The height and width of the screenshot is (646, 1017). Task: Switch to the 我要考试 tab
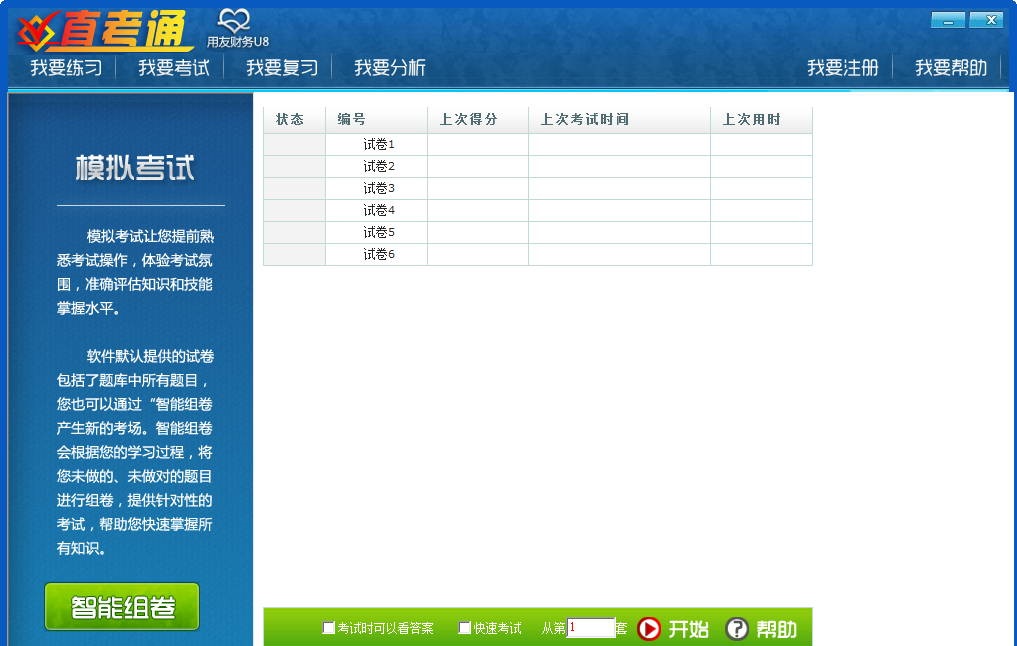(175, 67)
